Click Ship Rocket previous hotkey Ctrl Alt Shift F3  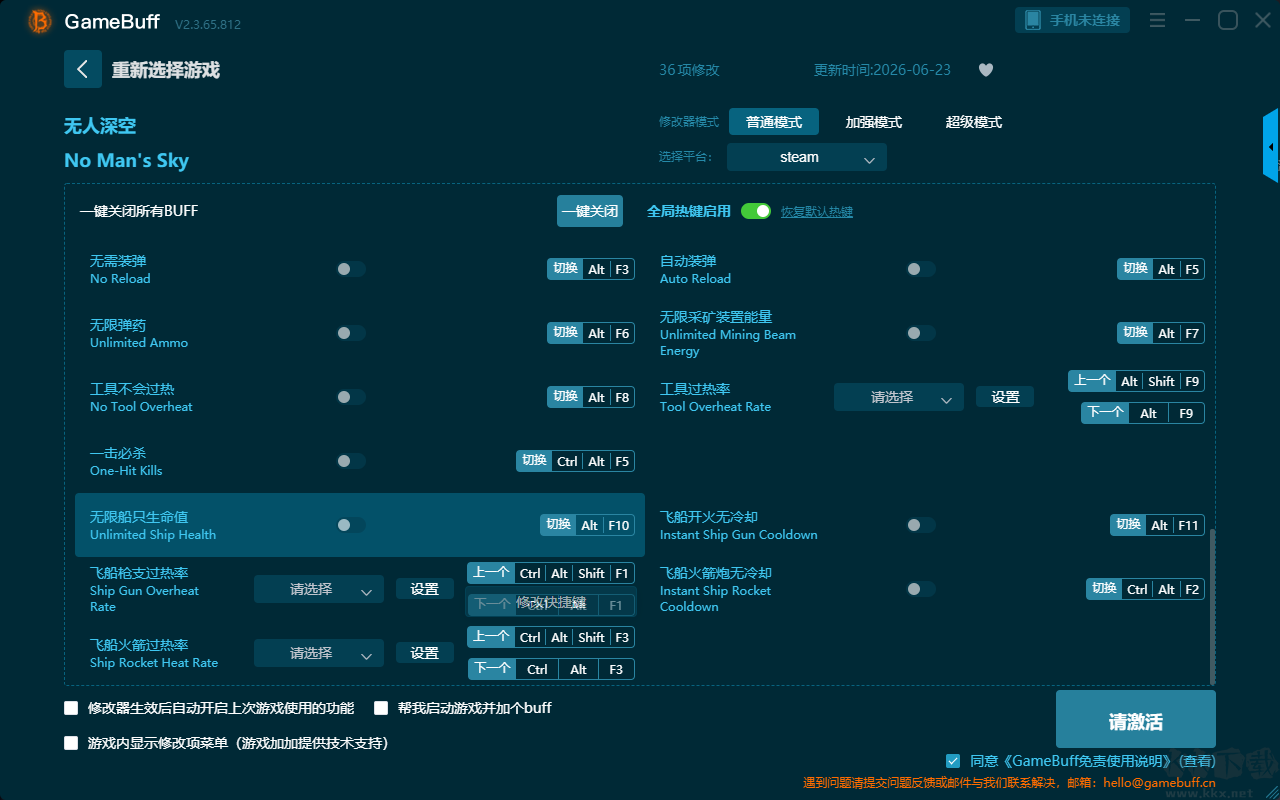tap(551, 637)
